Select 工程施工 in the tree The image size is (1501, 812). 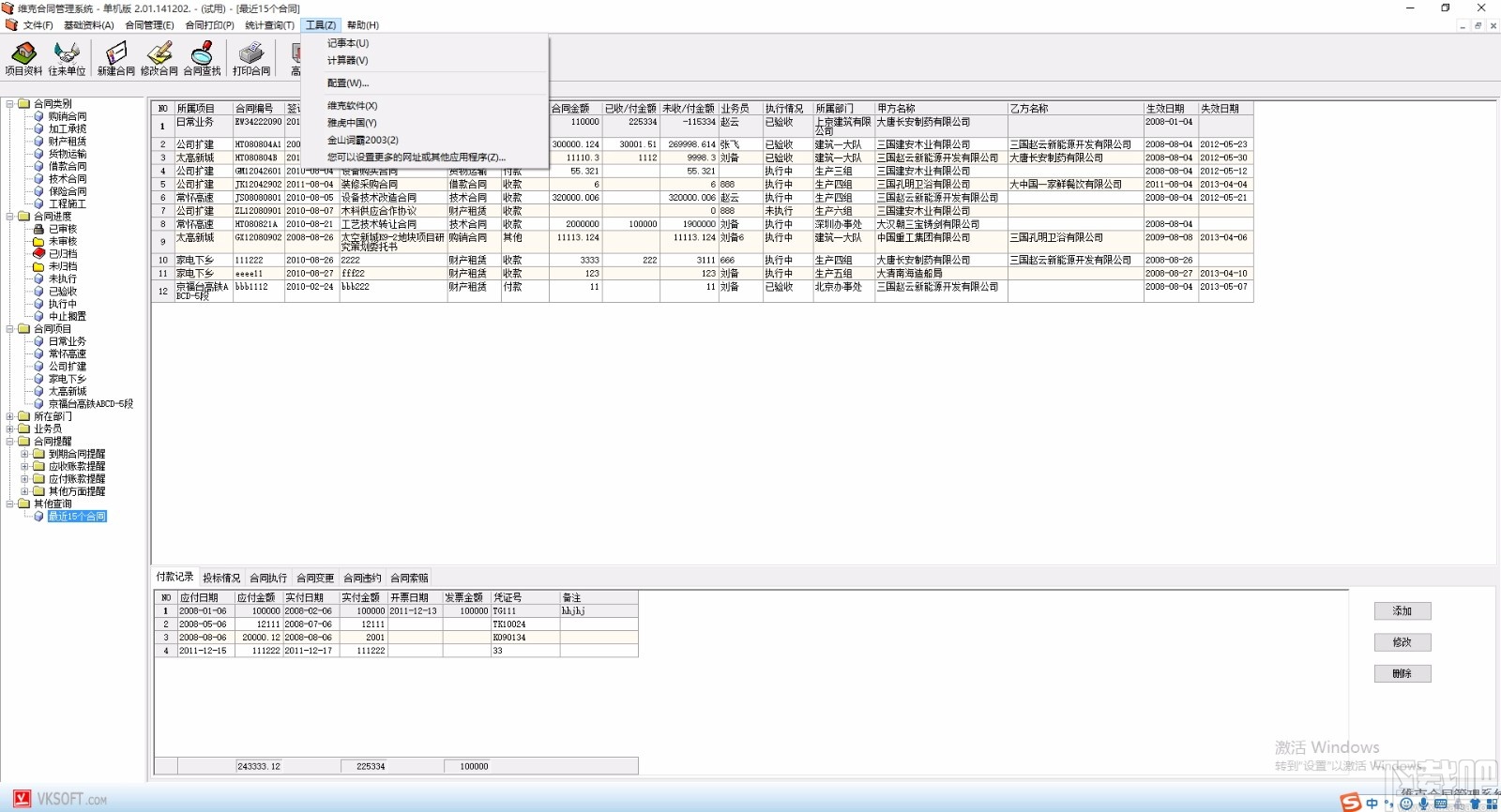[68, 204]
